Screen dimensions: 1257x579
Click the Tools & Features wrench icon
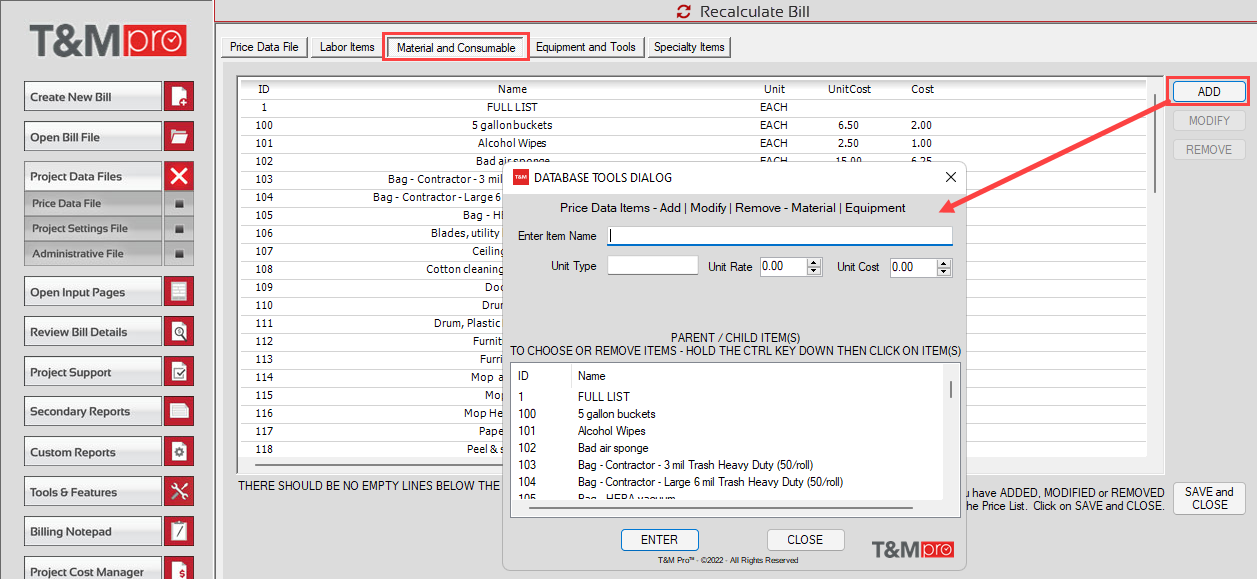[x=179, y=492]
